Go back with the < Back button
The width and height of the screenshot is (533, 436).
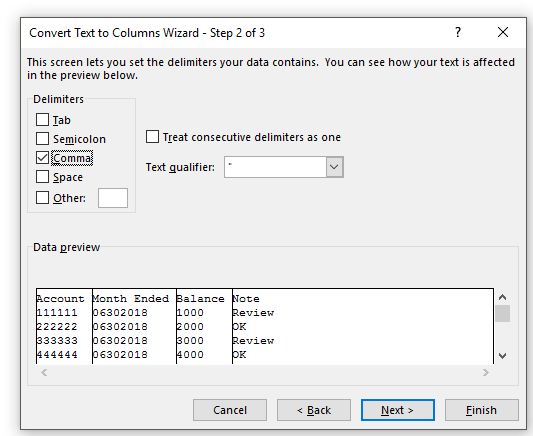tap(314, 410)
